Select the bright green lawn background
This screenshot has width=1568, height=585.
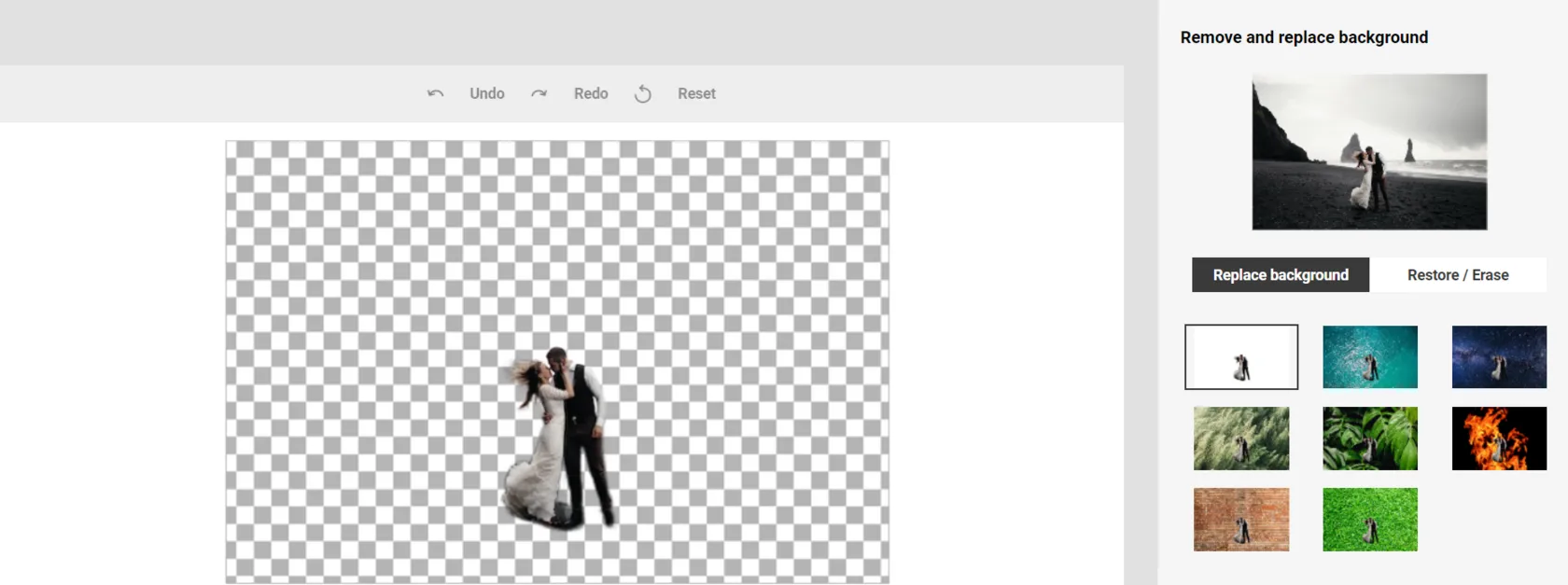pos(1369,520)
